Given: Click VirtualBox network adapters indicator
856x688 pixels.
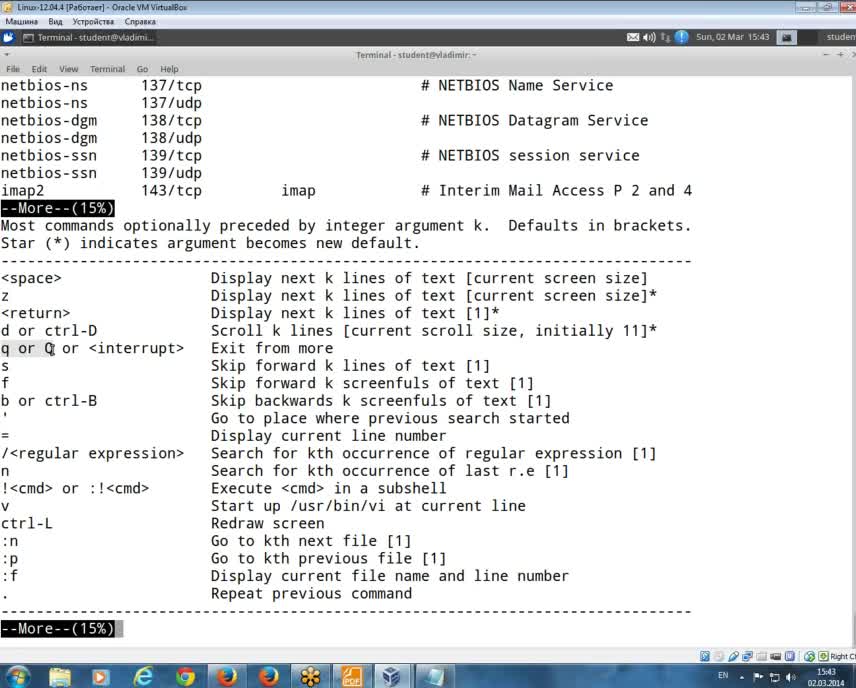Looking at the screenshot, I should point(747,656).
